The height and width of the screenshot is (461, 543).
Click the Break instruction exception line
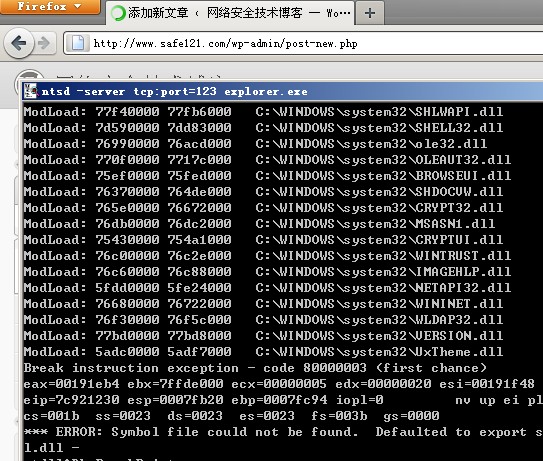click(255, 368)
